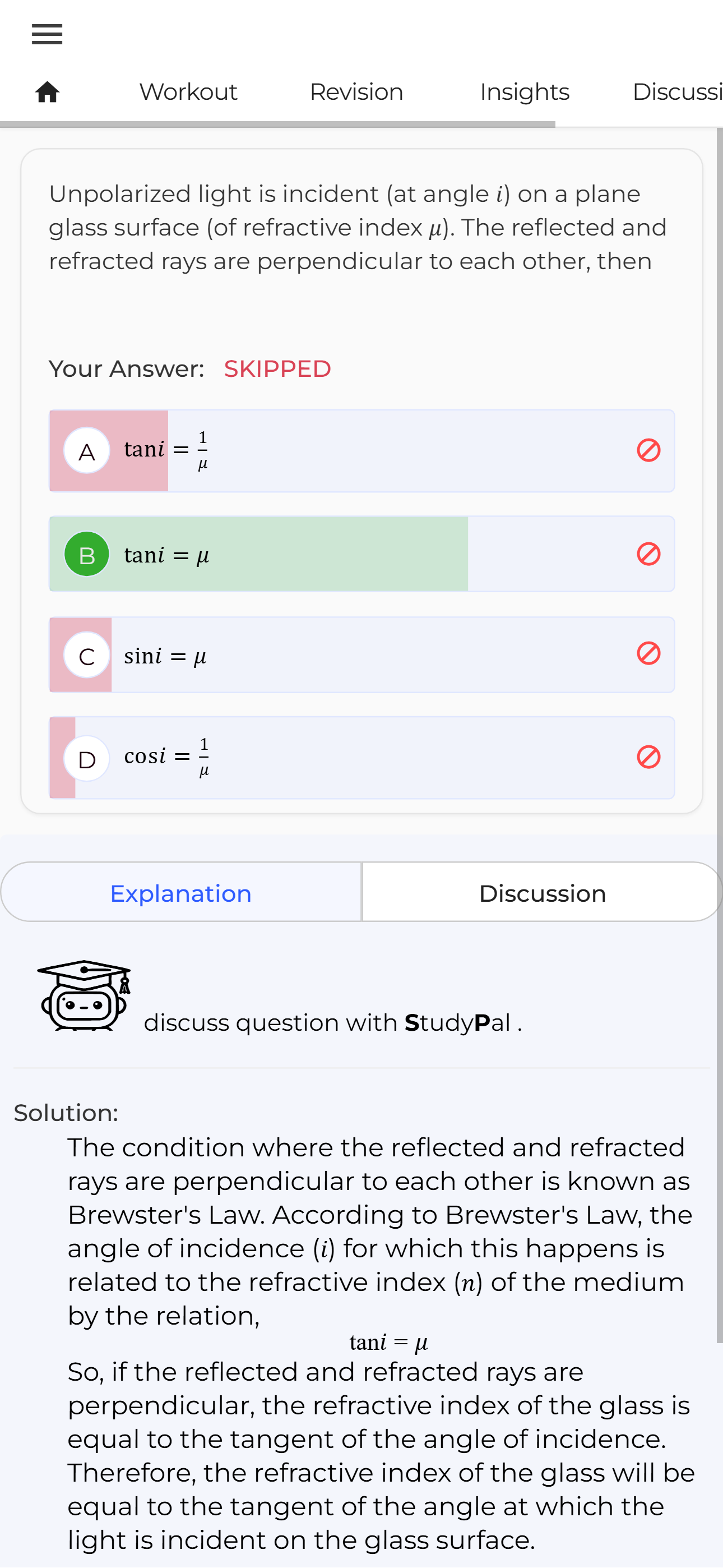This screenshot has height=1568, width=723.
Task: Select option A circle
Action: coord(87,451)
